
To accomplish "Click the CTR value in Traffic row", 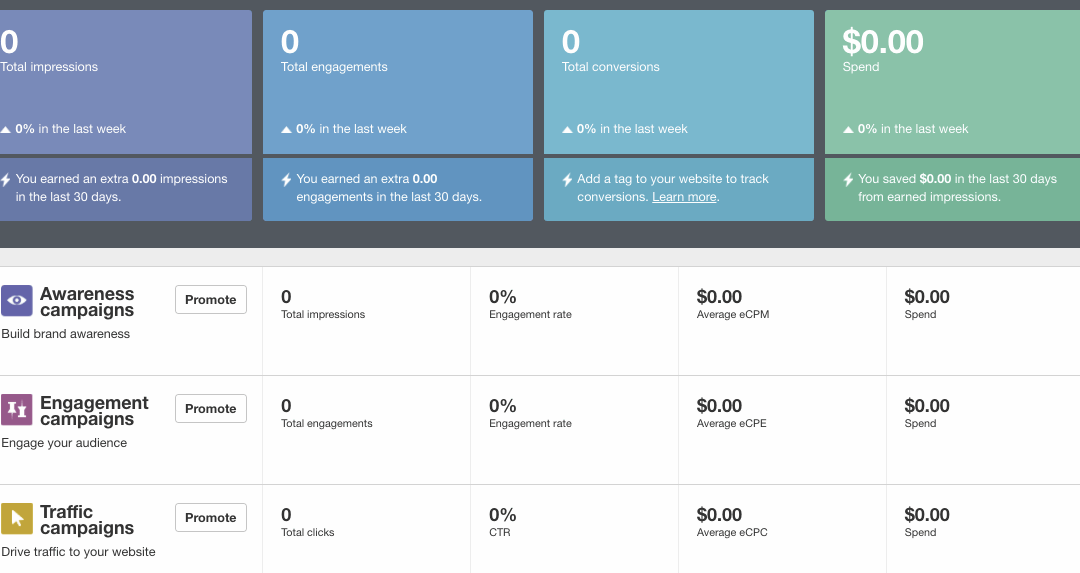I will [x=503, y=515].
